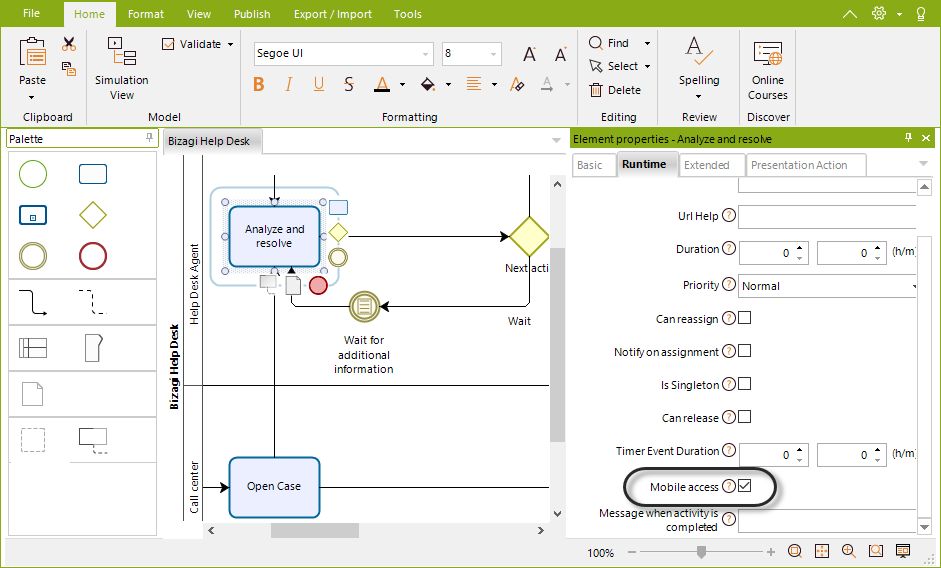The image size is (941, 568).
Task: Expand the font color dropdown arrow
Action: [402, 85]
